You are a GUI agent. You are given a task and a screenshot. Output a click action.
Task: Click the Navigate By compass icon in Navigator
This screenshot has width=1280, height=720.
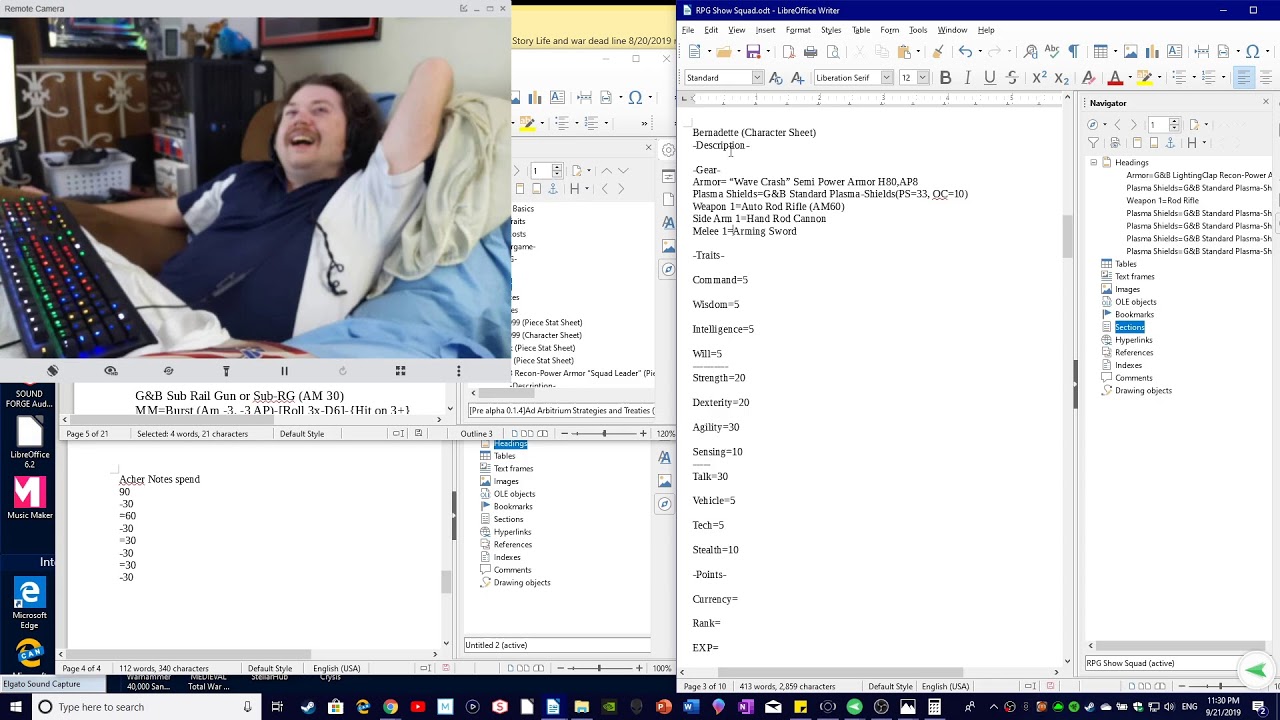pos(1093,125)
